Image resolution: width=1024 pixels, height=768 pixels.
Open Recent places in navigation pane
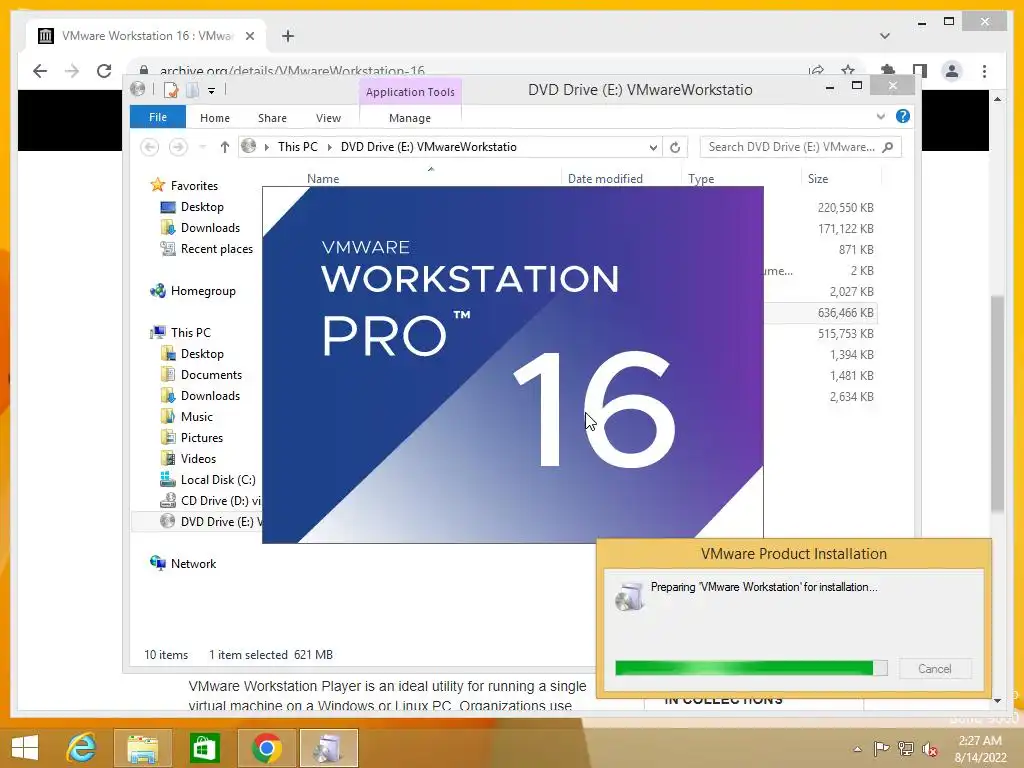pyautogui.click(x=216, y=249)
